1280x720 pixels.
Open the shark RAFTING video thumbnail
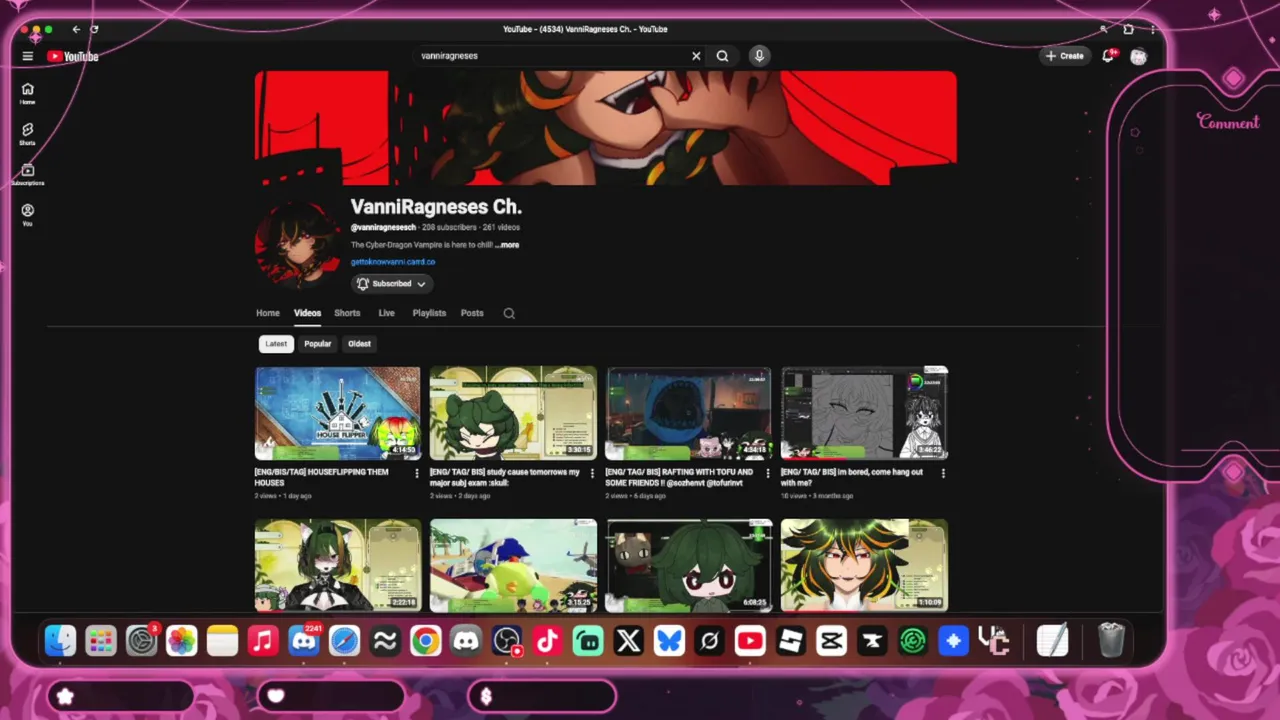pos(689,413)
